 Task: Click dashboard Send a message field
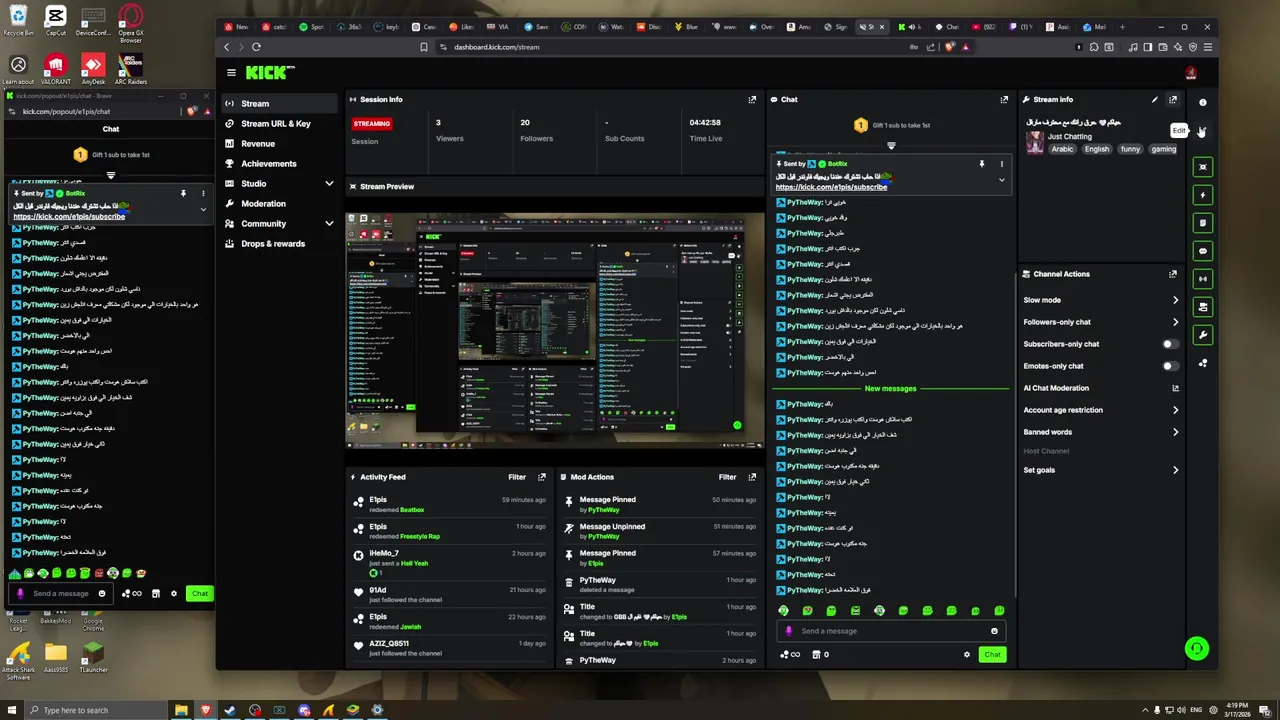[890, 631]
